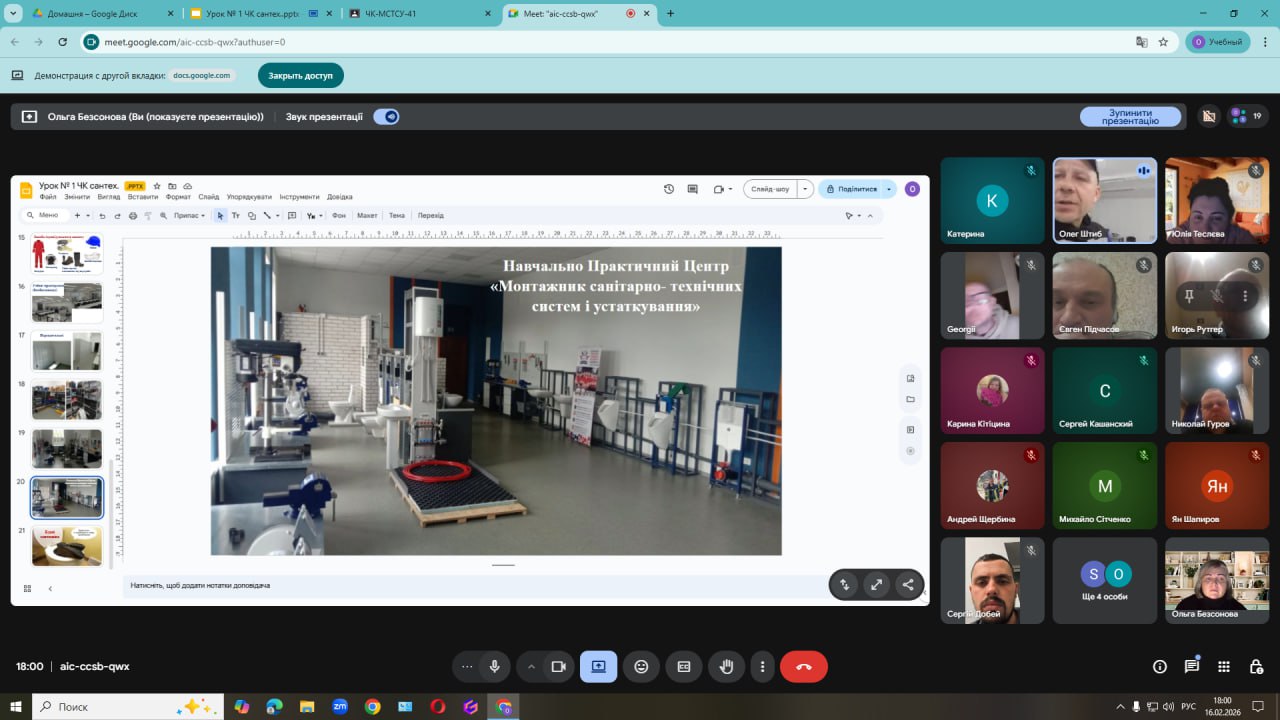
Task: Open the share button dropdown arrow
Action: tap(889, 188)
